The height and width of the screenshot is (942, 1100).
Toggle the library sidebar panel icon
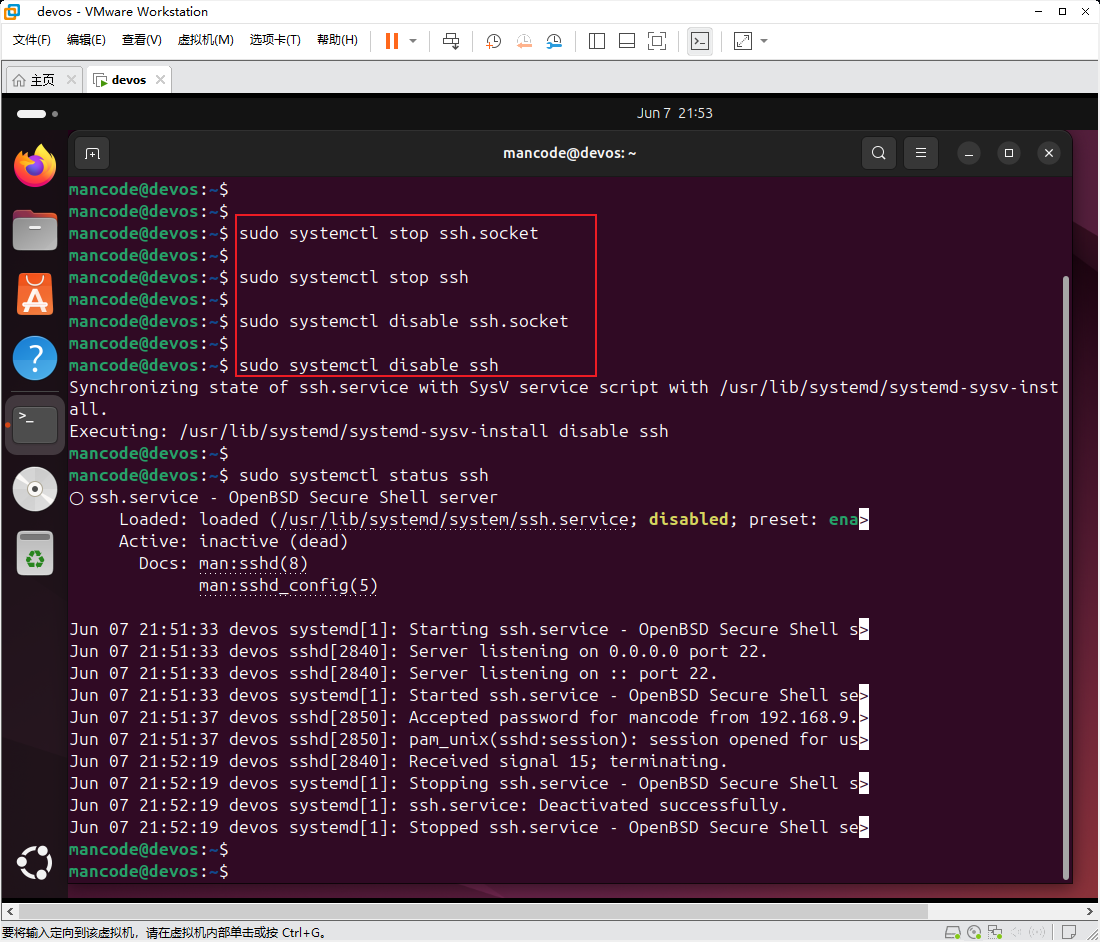tap(597, 41)
